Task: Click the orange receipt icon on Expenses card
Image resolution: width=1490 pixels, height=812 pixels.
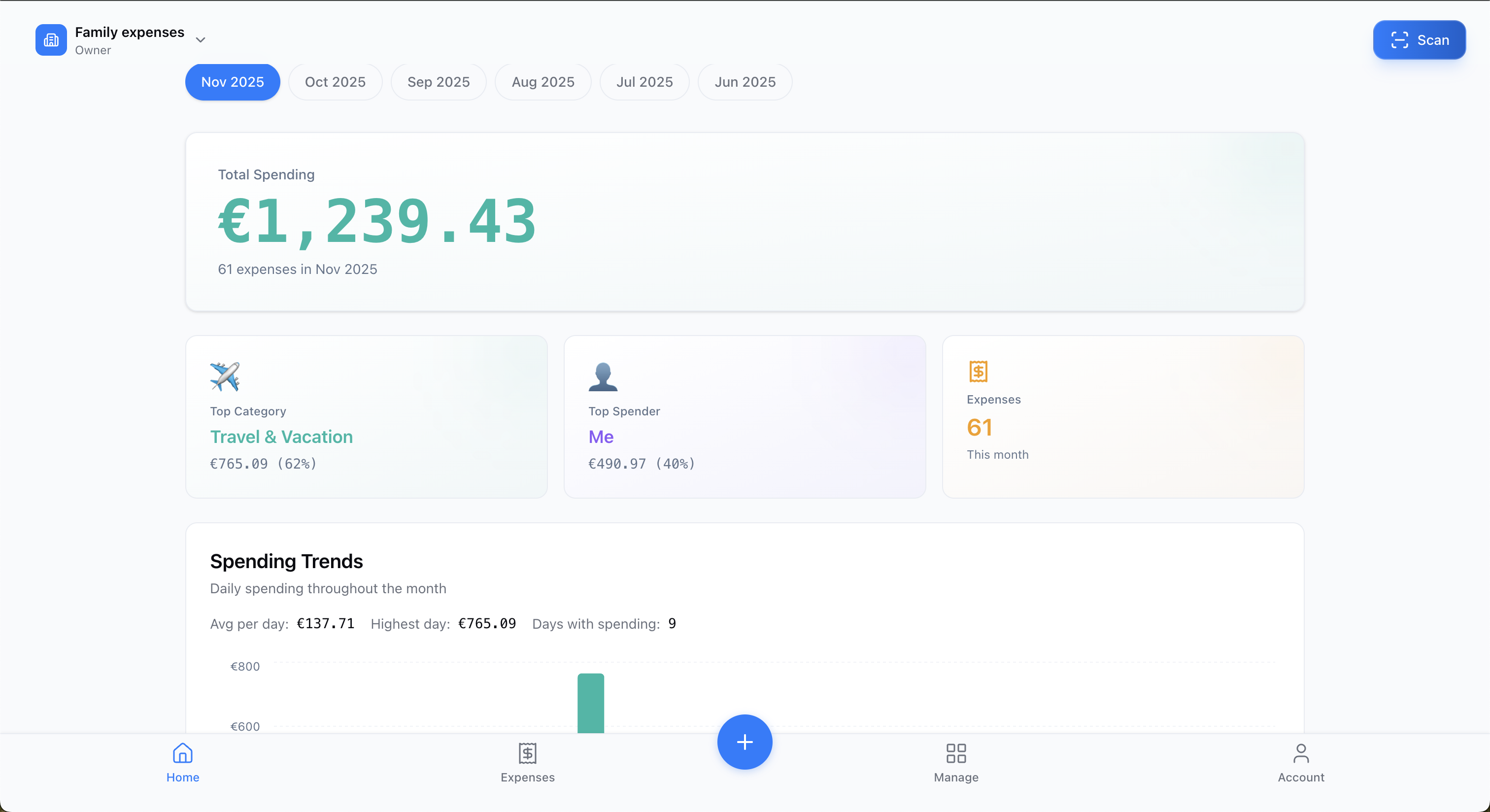Action: (978, 372)
